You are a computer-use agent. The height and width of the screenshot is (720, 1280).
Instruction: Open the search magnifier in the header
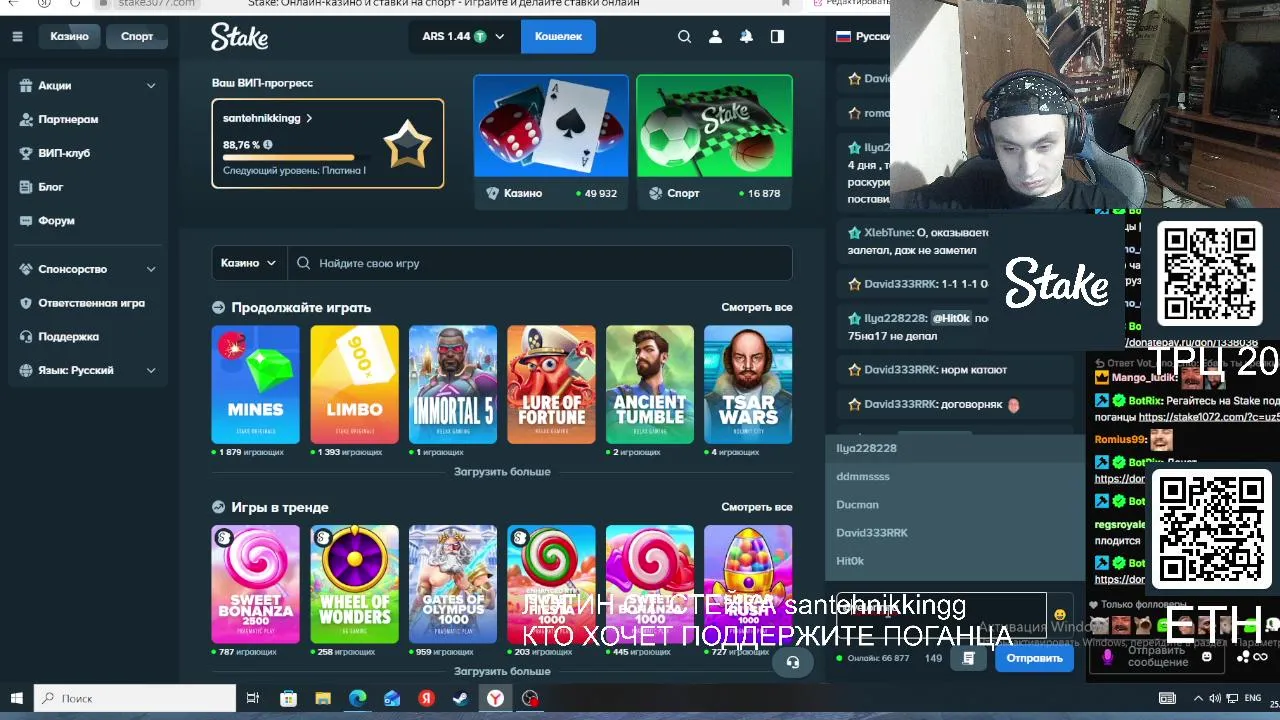click(684, 36)
